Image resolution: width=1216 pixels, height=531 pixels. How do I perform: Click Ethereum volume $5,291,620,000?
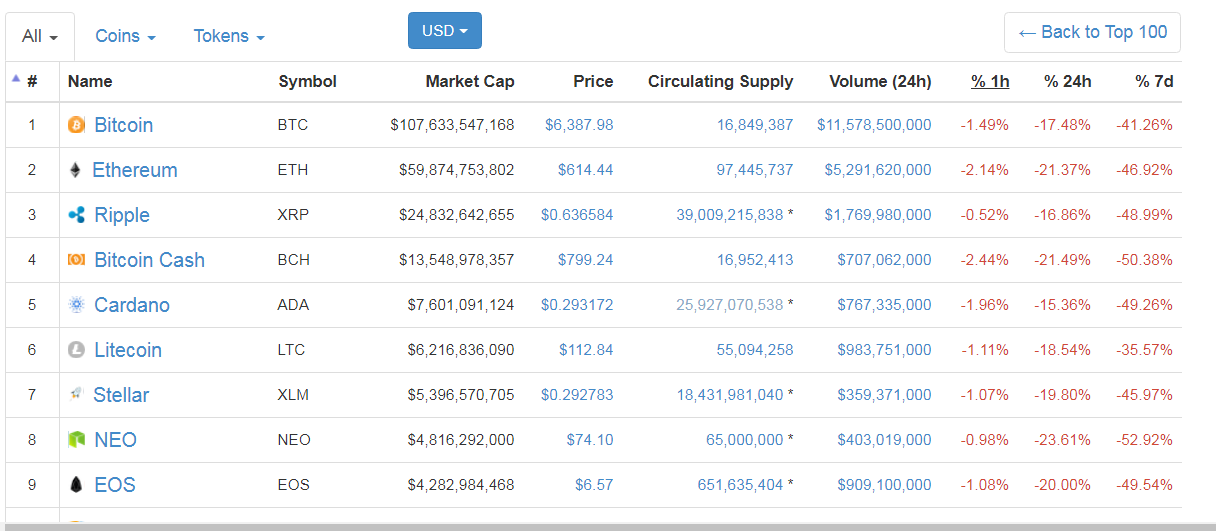[878, 170]
